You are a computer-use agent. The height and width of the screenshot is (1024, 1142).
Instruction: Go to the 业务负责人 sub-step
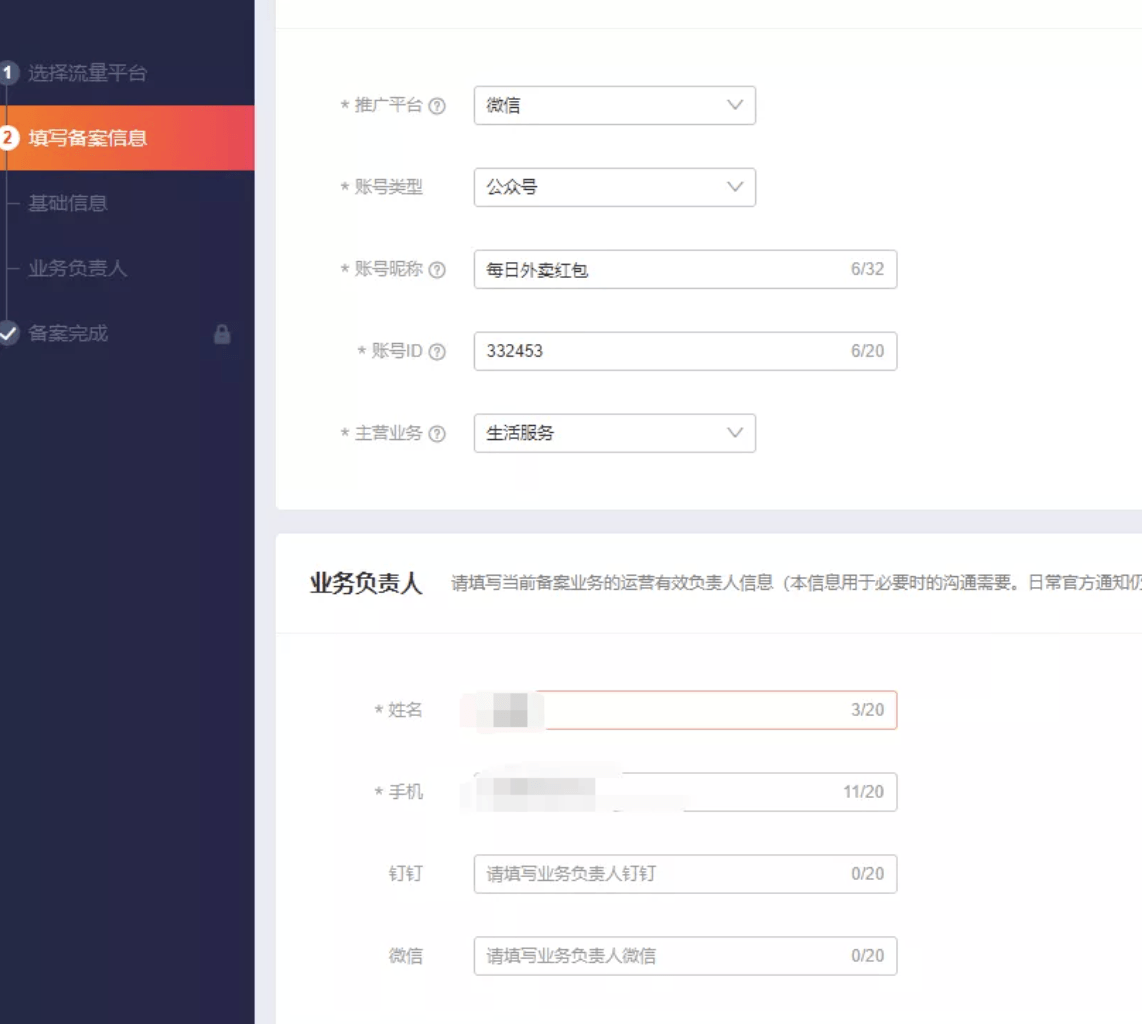click(77, 268)
